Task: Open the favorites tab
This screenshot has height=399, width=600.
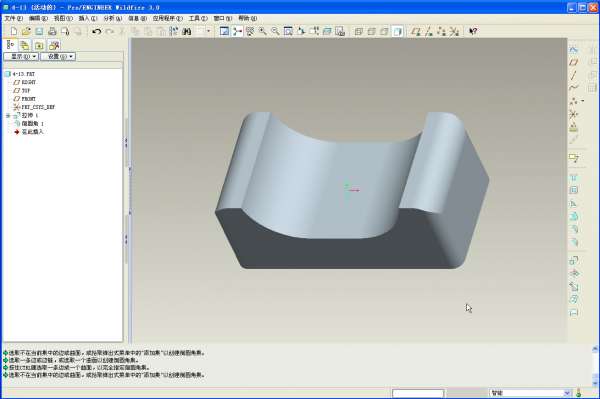Action: [x=39, y=46]
